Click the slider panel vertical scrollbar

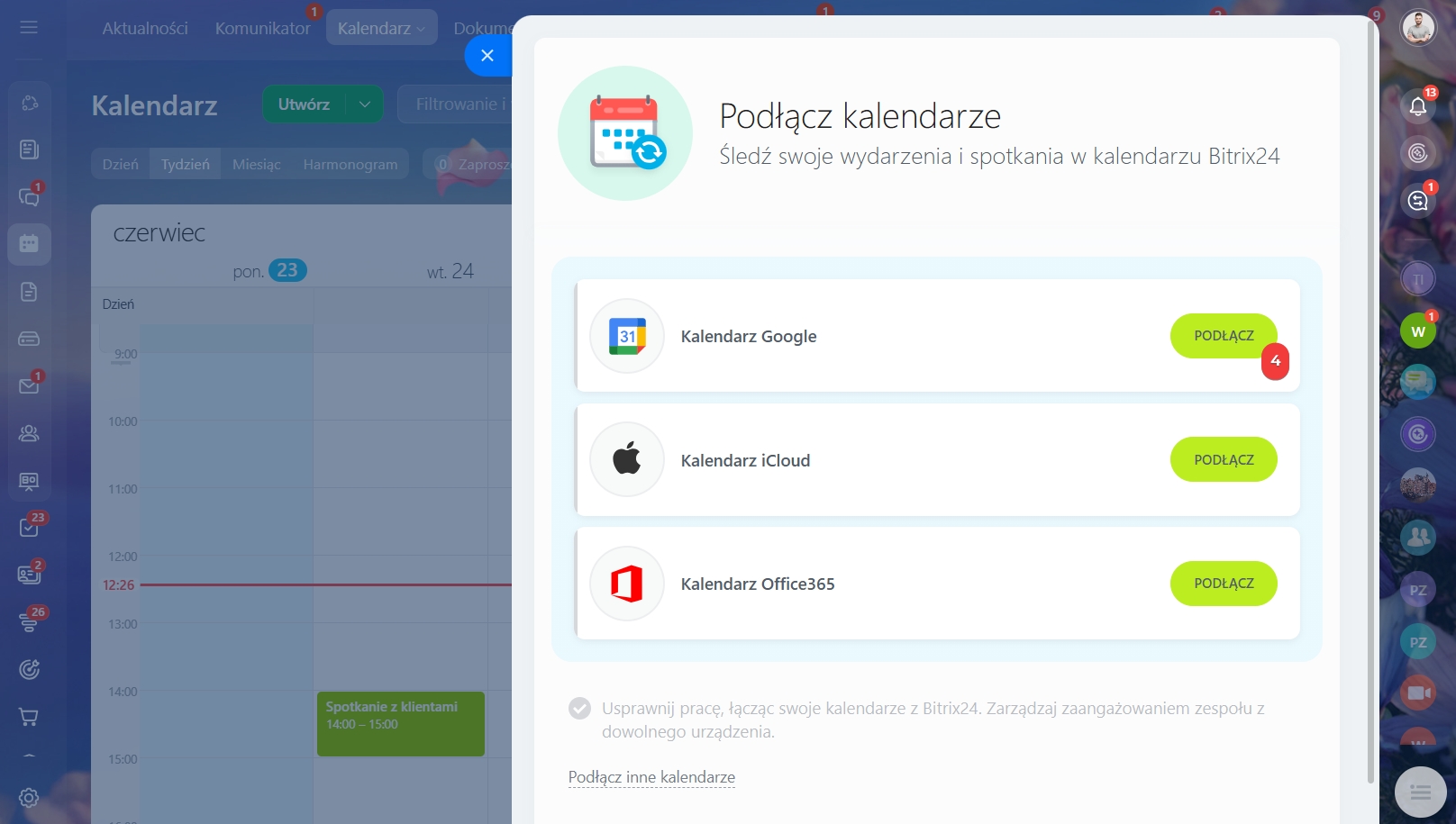[x=1371, y=401]
